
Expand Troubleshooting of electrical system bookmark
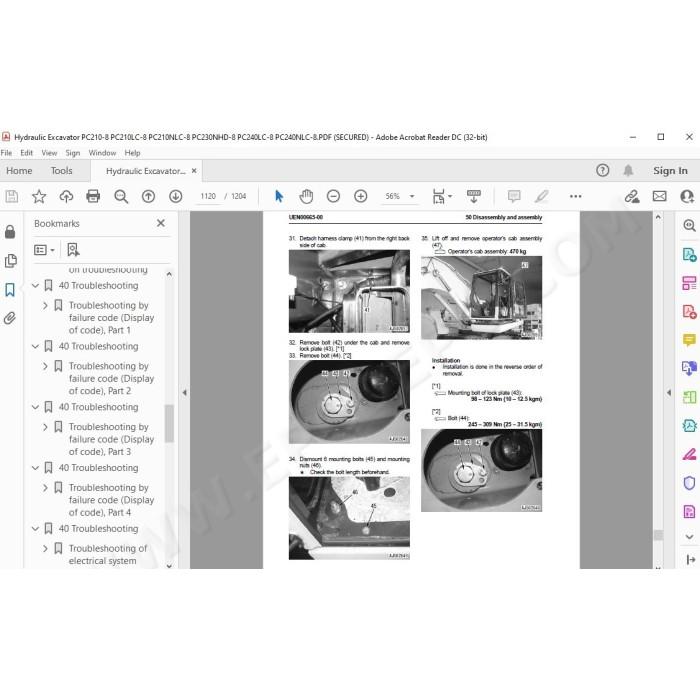click(x=45, y=548)
